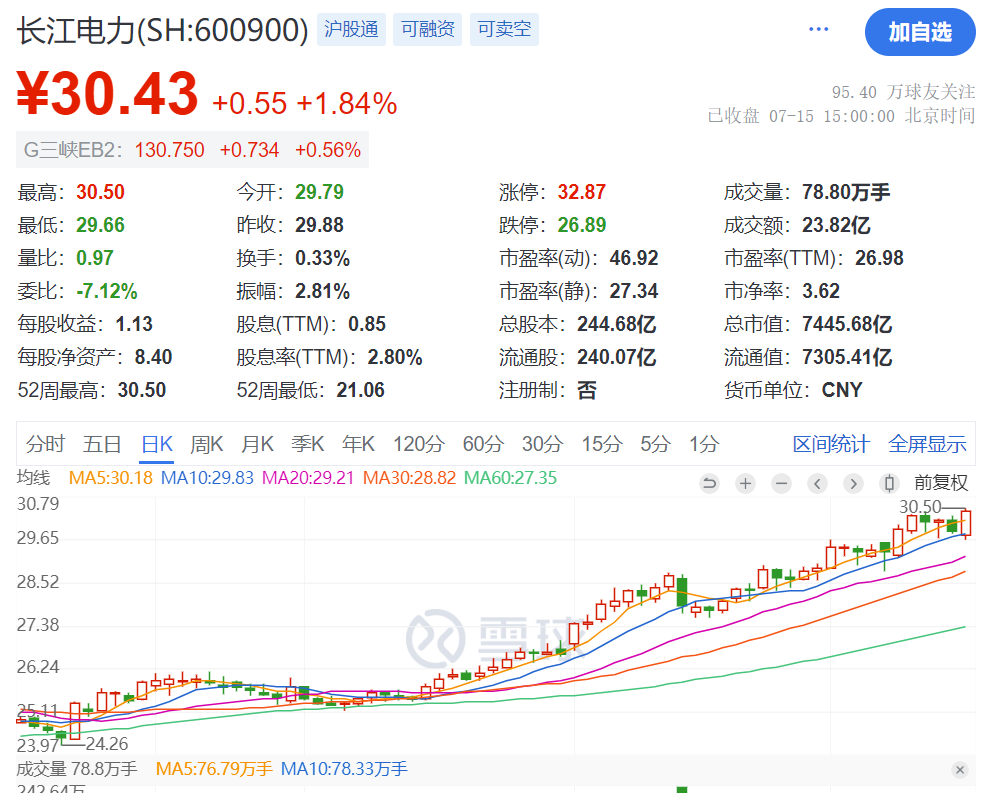The height and width of the screenshot is (793, 997).
Task: Add the stock via 加自选 button
Action: [920, 32]
